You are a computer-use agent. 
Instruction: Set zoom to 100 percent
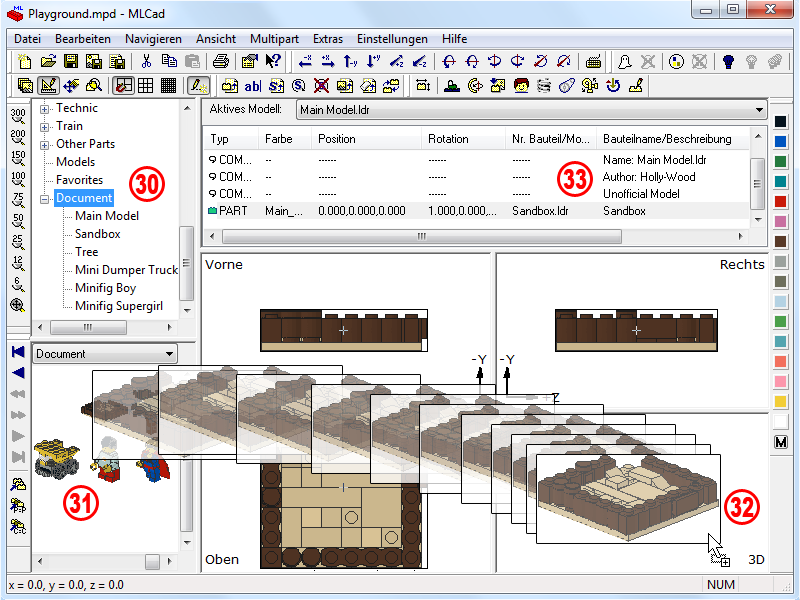[x=18, y=179]
